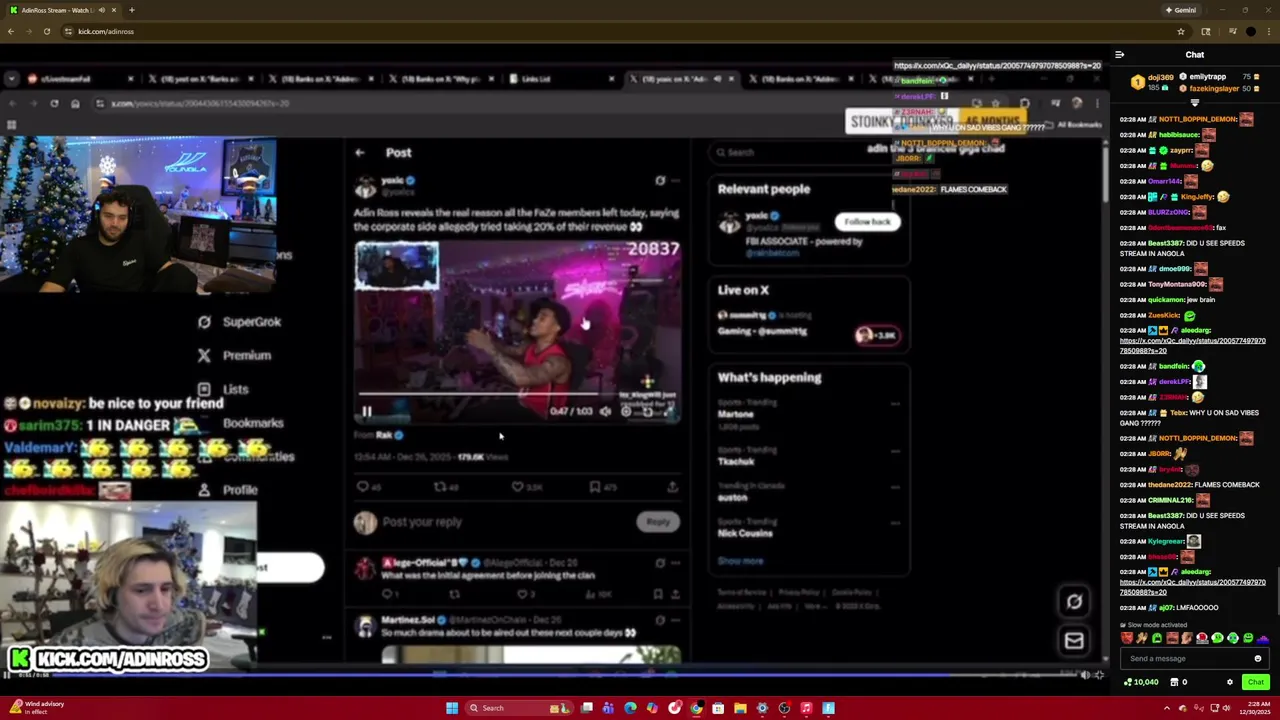Repost the tweet via retweet icon

[440, 487]
